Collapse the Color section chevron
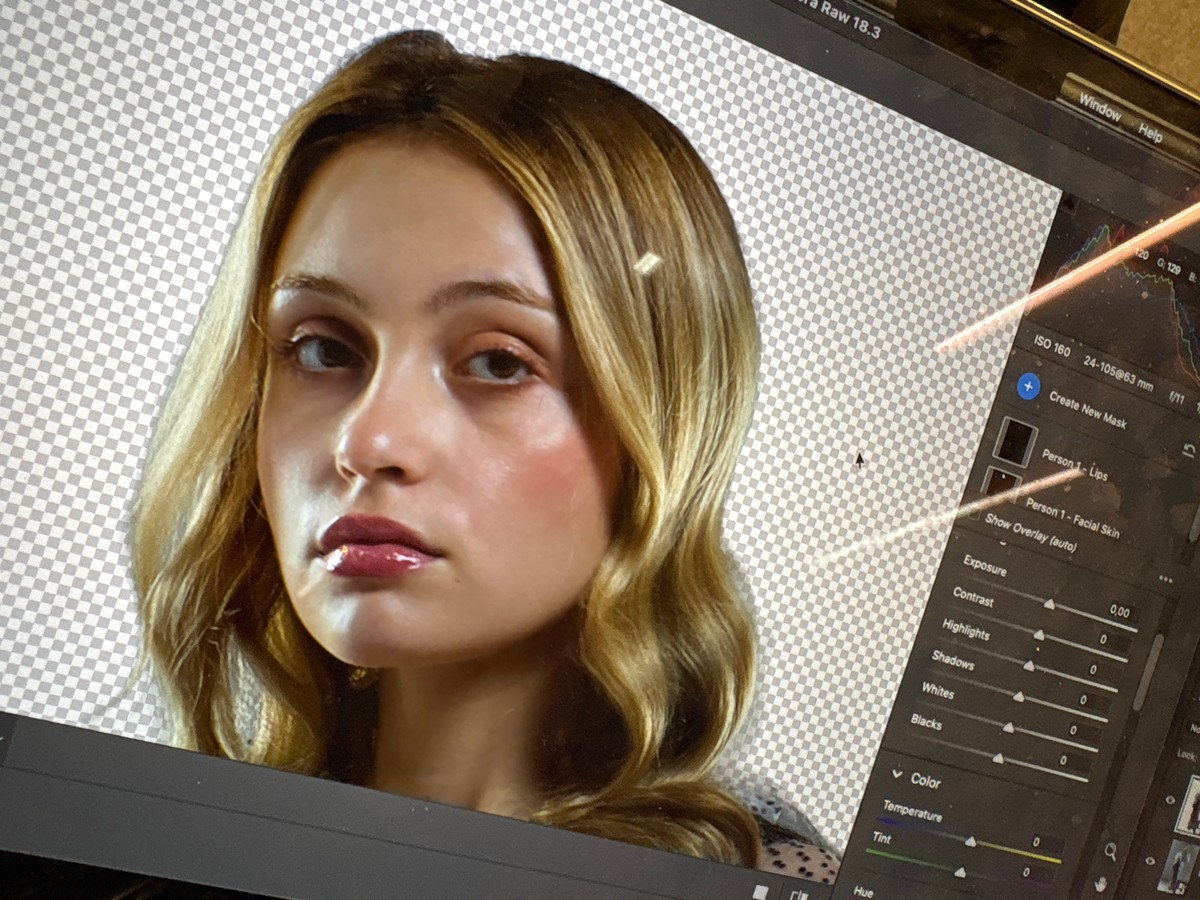The image size is (1200, 900). point(897,774)
